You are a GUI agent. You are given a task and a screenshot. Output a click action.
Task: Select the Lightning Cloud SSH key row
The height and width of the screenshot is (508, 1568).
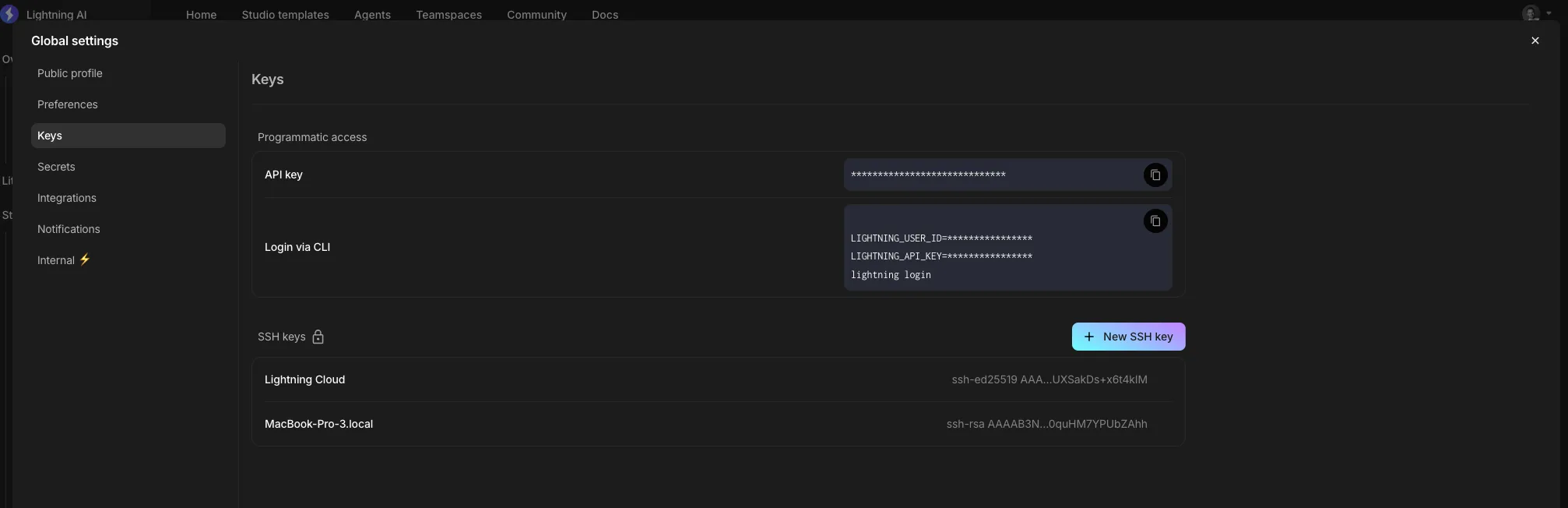click(x=718, y=379)
